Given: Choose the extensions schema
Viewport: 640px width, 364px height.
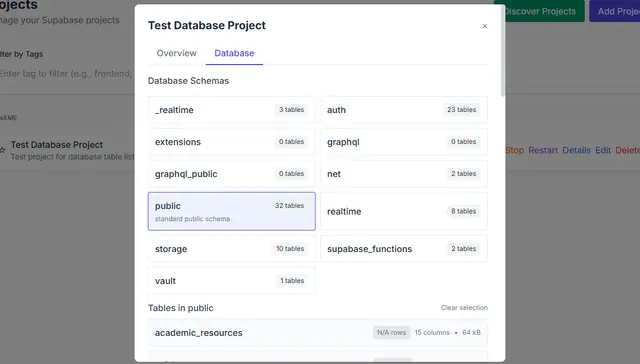Looking at the screenshot, I should [232, 142].
